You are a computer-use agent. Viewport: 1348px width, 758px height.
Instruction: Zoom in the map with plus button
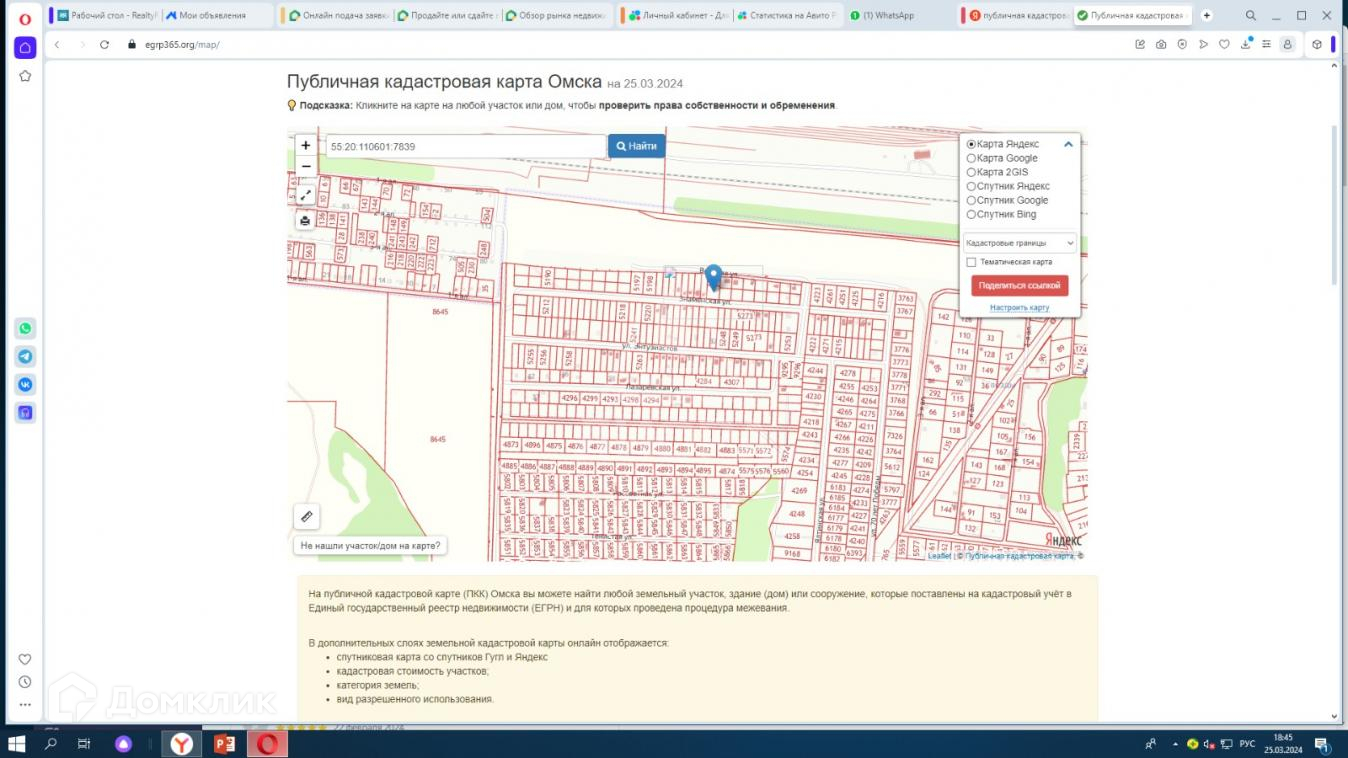(306, 146)
